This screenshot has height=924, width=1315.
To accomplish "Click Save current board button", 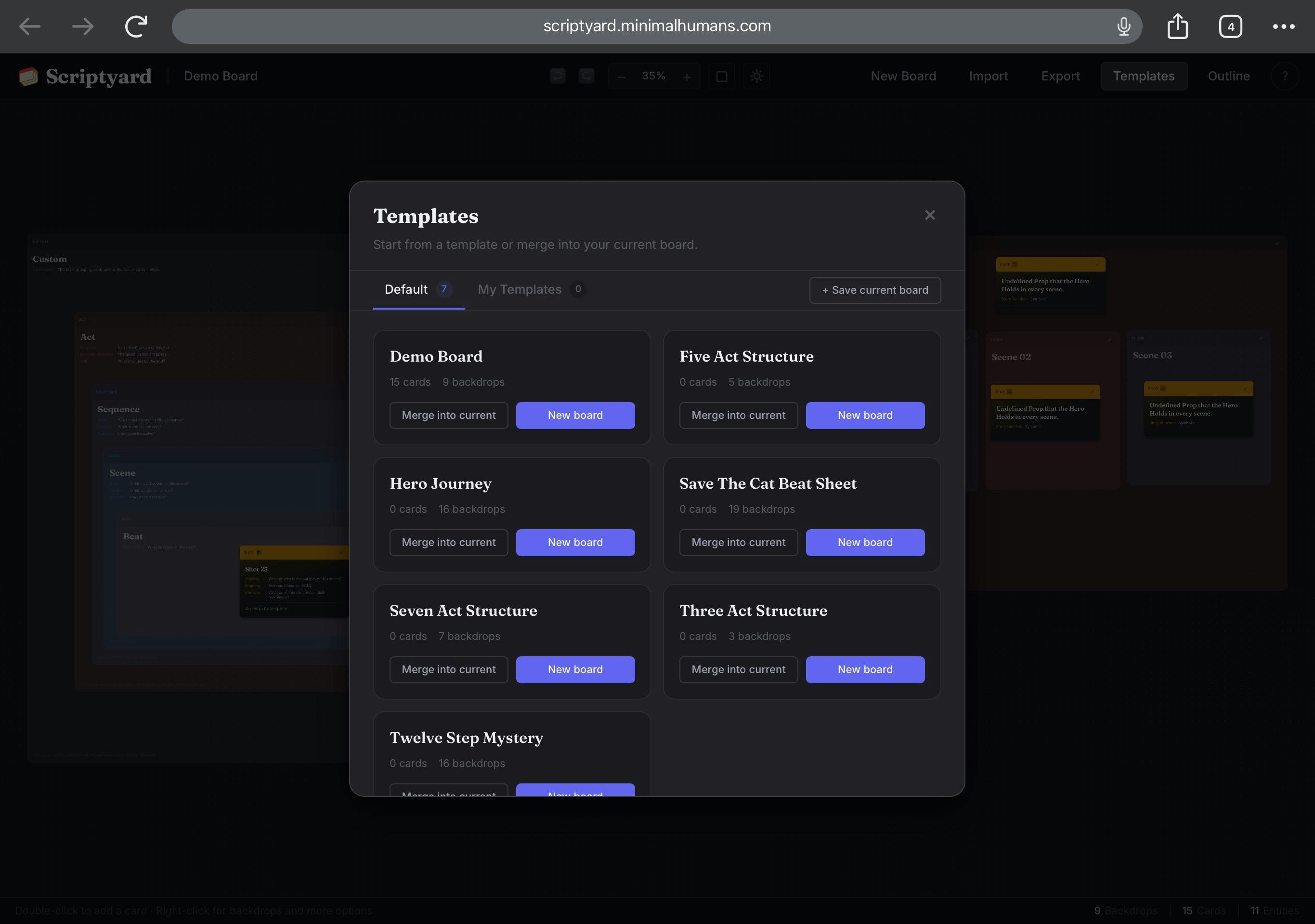I will (x=875, y=290).
